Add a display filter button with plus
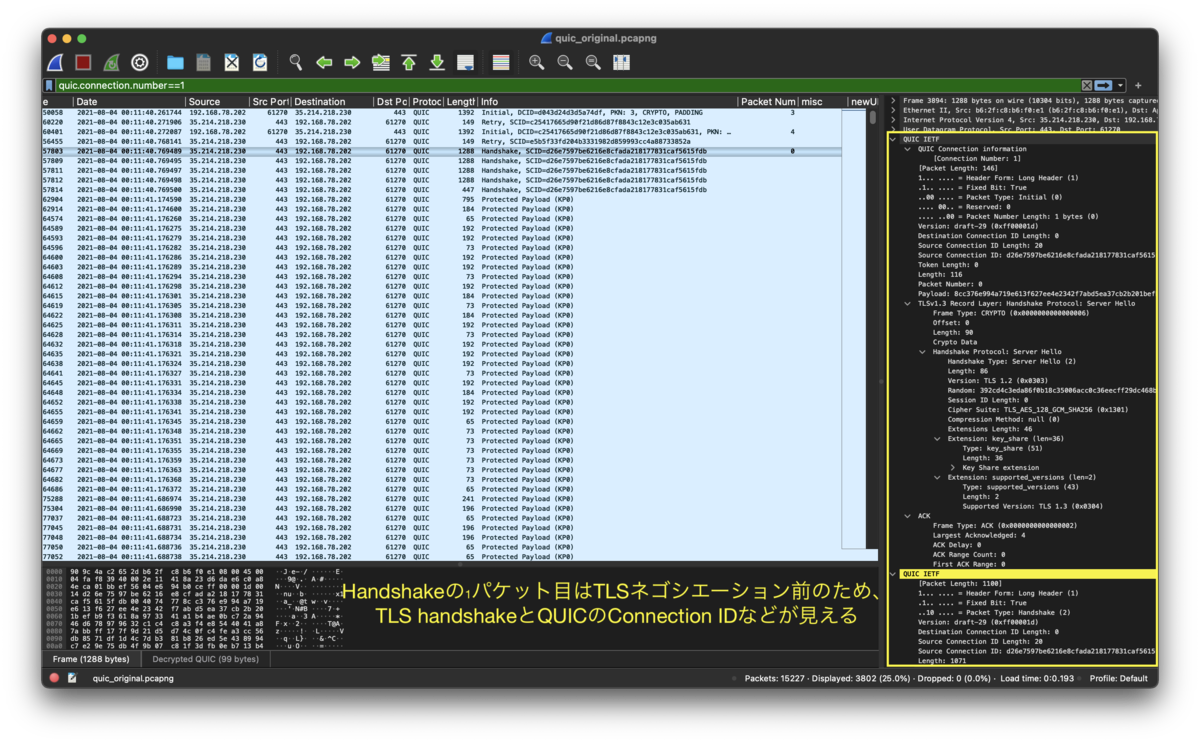This screenshot has width=1200, height=743. point(1138,86)
